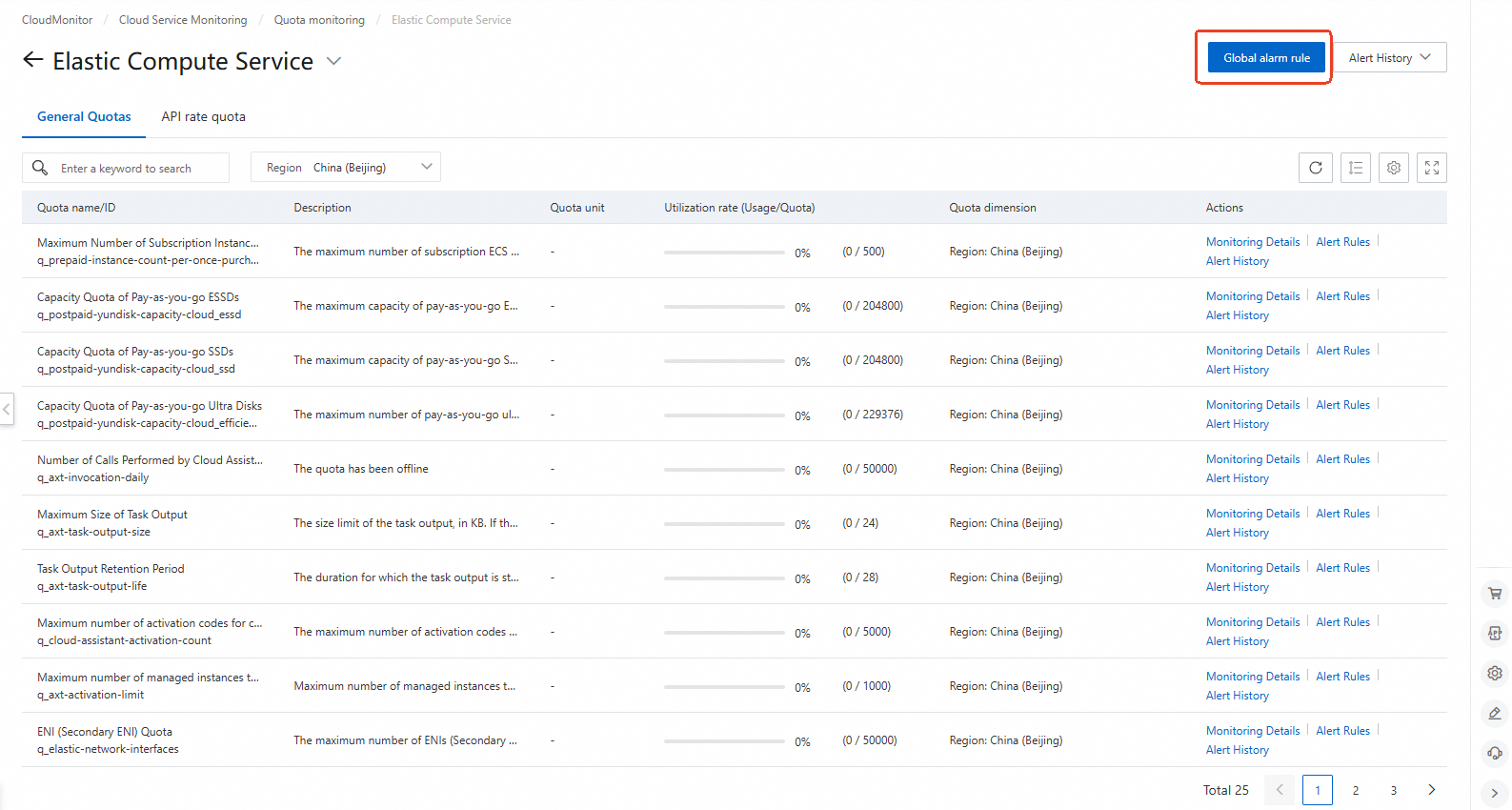Image resolution: width=1512 pixels, height=810 pixels.
Task: Click the keyword search field
Action: 126,168
